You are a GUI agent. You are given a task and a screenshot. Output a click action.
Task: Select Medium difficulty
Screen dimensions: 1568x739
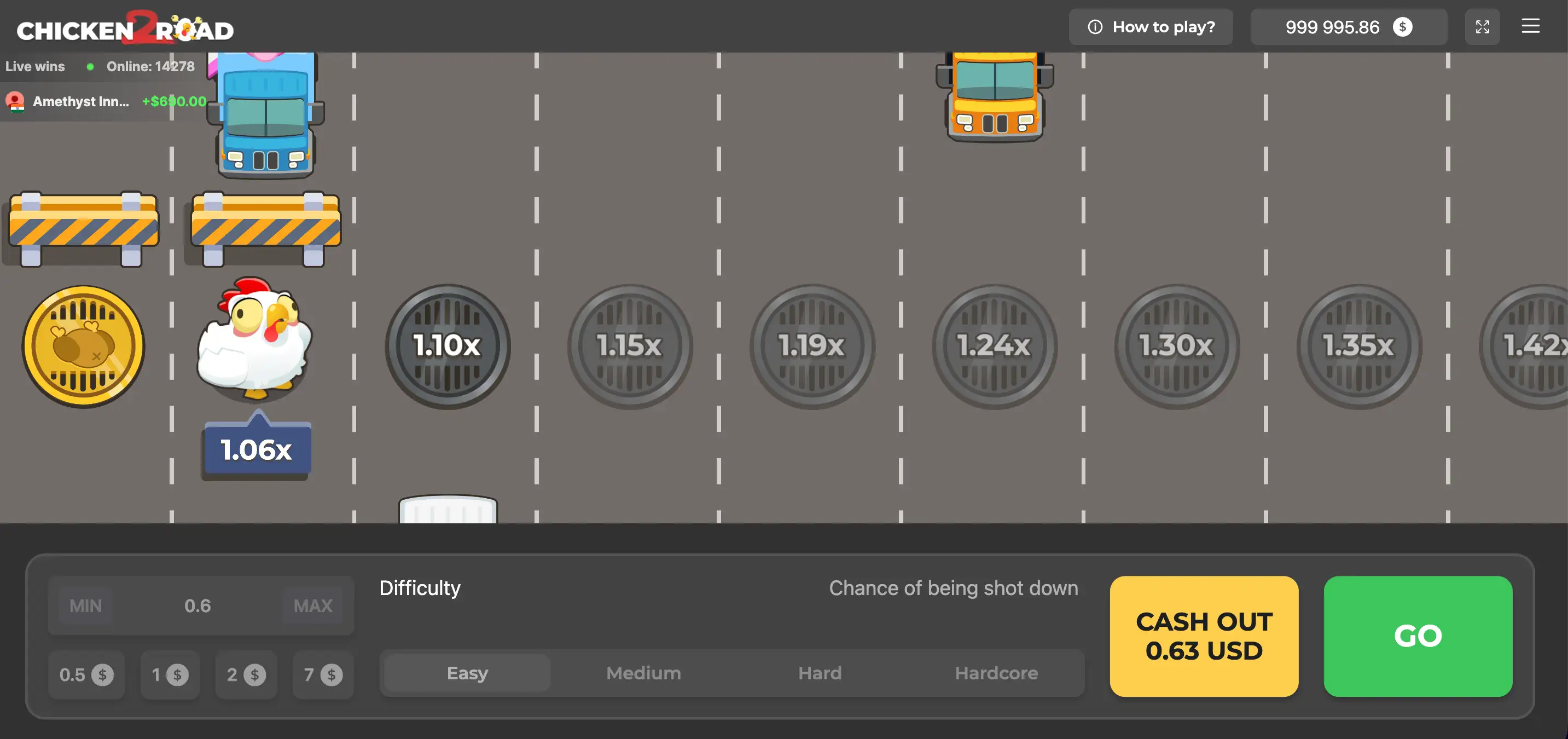click(x=643, y=673)
